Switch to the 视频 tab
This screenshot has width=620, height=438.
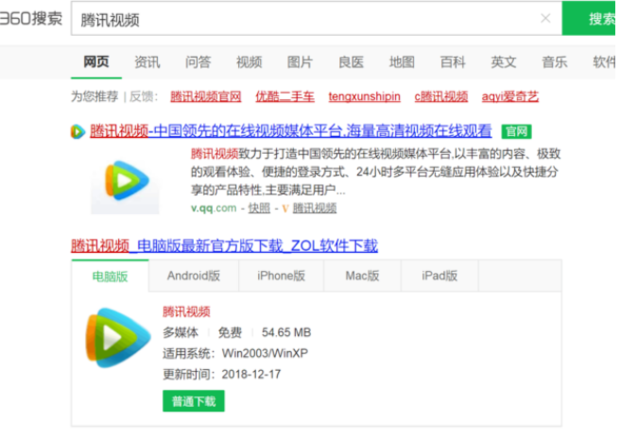click(x=249, y=62)
